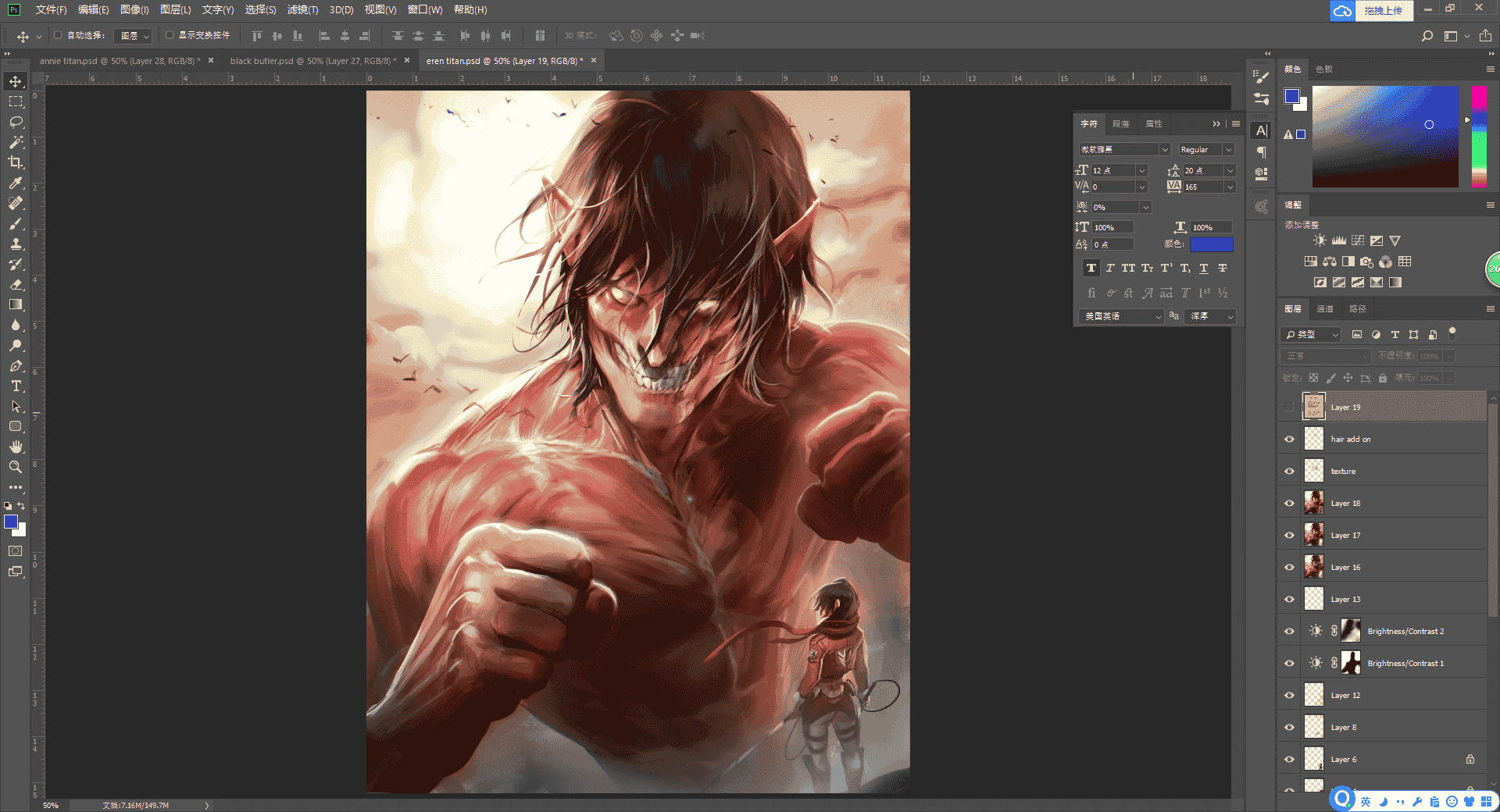Click the 拖拽上传 upload button
Viewport: 1500px width, 812px height.
click(1384, 11)
